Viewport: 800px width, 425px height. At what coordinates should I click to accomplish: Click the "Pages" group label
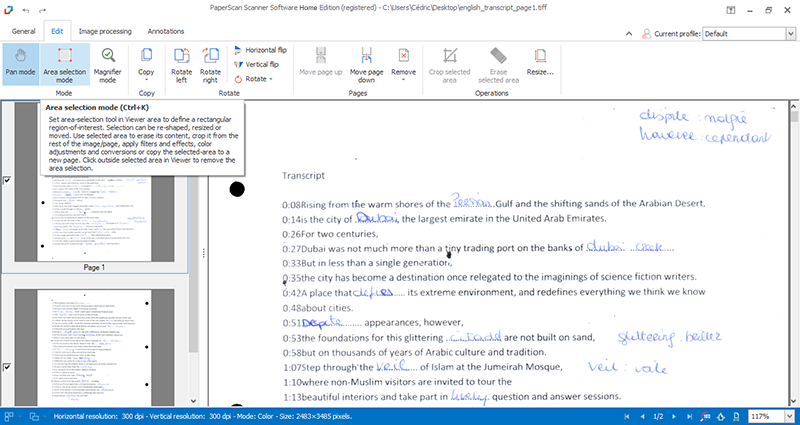click(x=358, y=93)
